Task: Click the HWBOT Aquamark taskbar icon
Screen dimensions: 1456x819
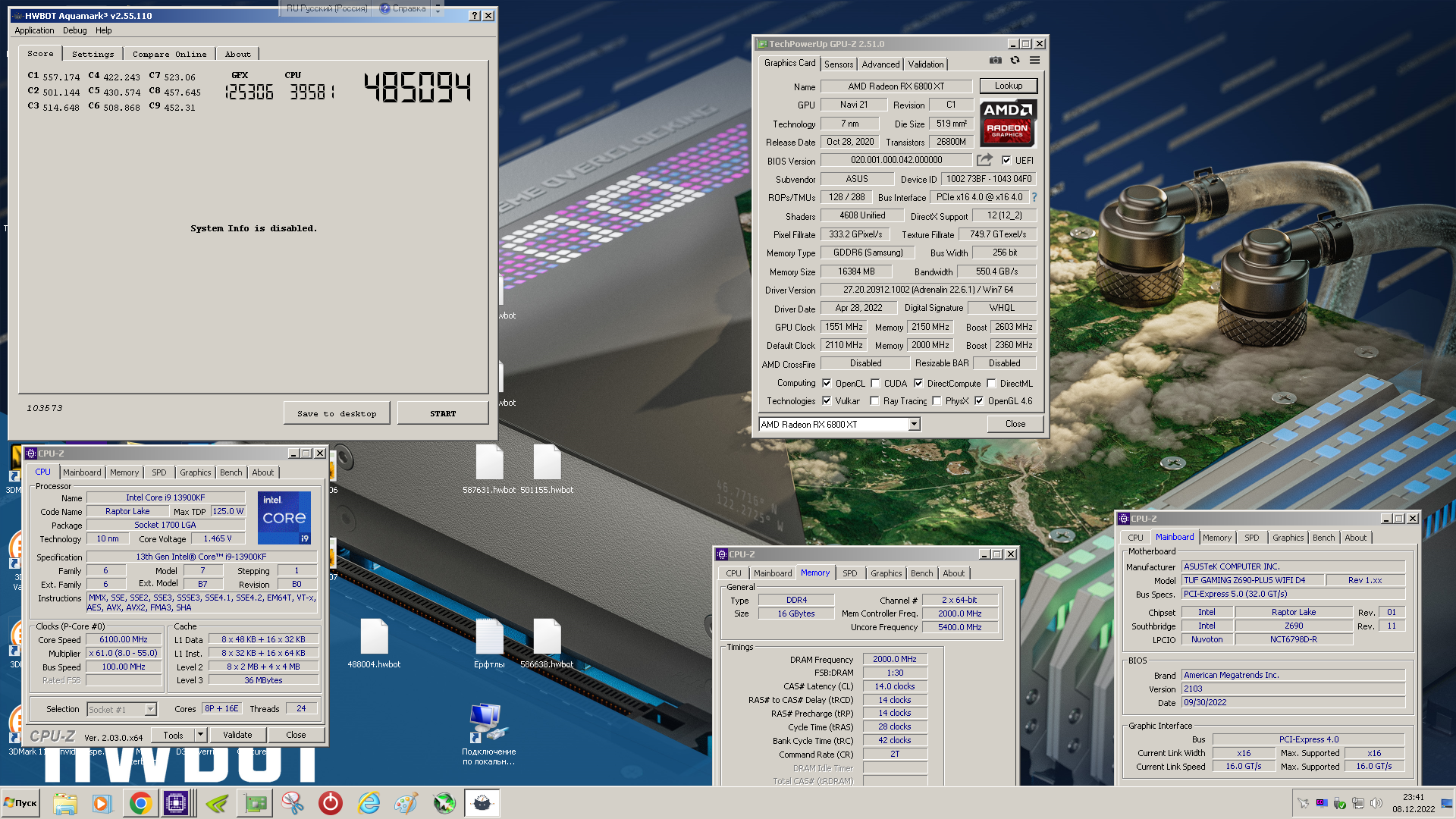Action: point(482,803)
